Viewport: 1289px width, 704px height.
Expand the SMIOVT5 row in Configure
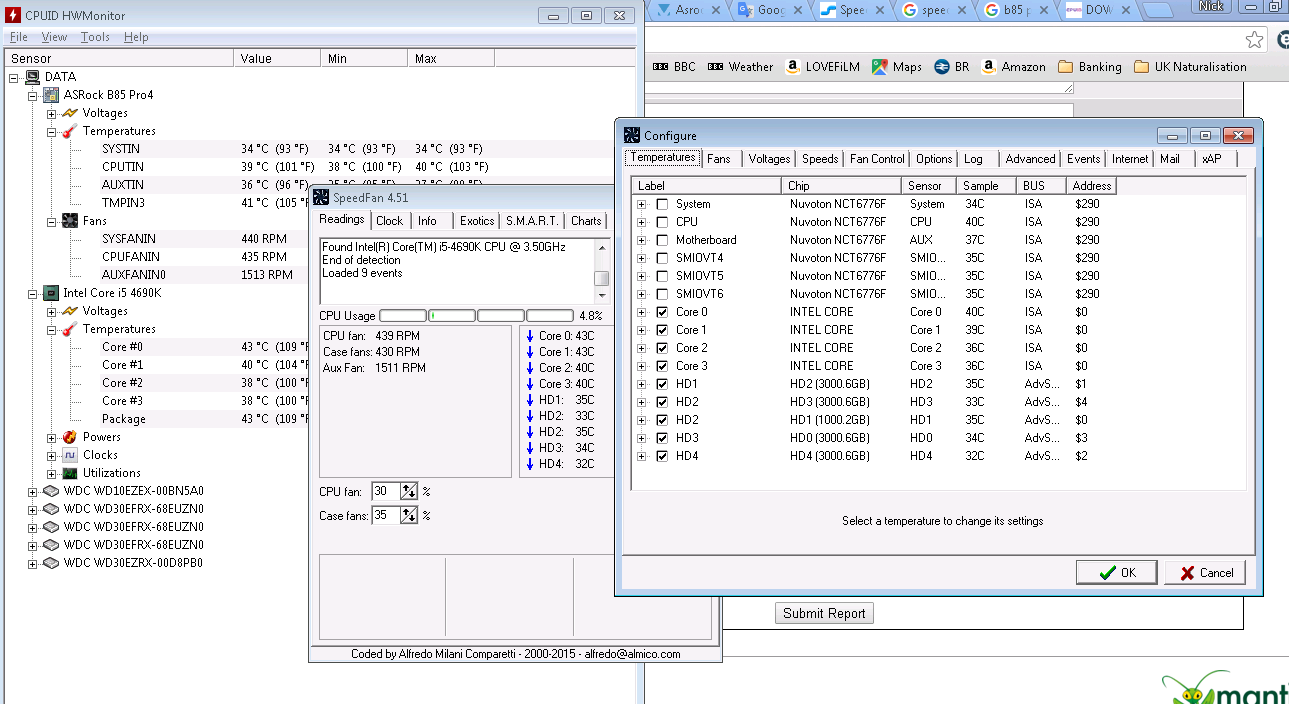point(641,276)
